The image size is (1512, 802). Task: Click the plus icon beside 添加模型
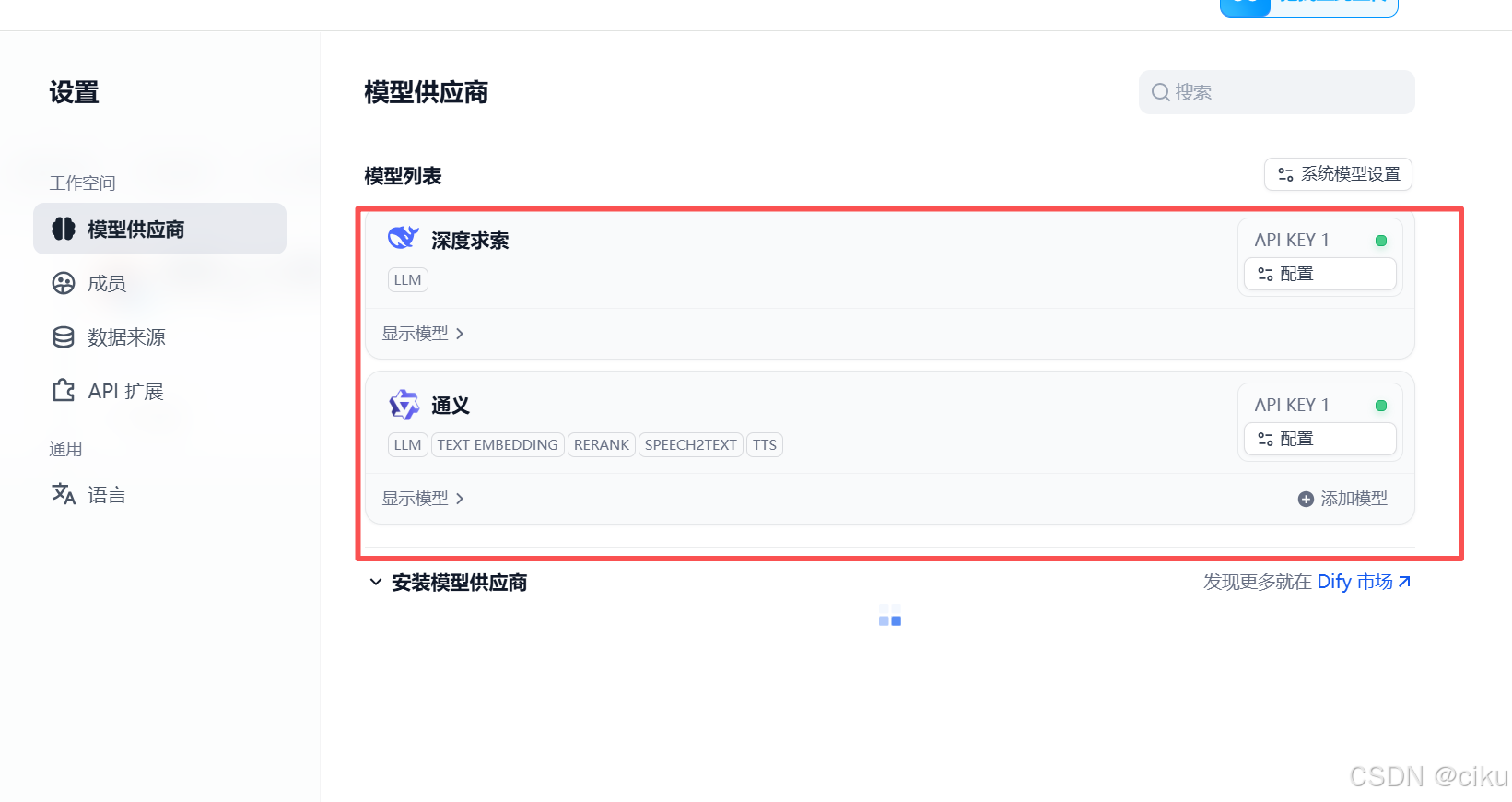[x=1306, y=498]
